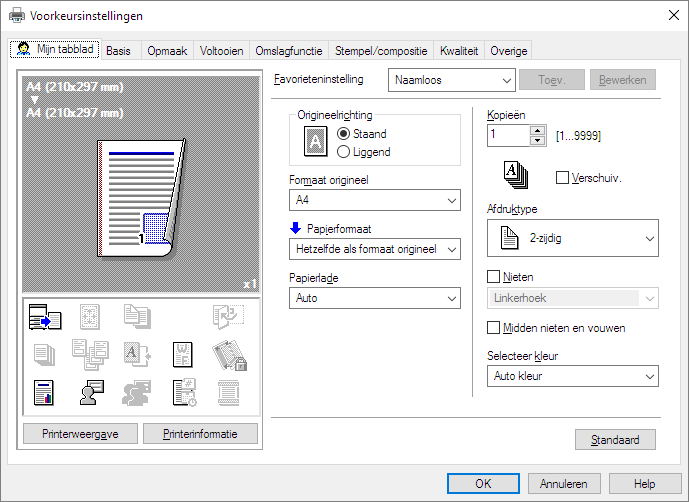Click the page number and date stamp icon

pyautogui.click(x=185, y=392)
